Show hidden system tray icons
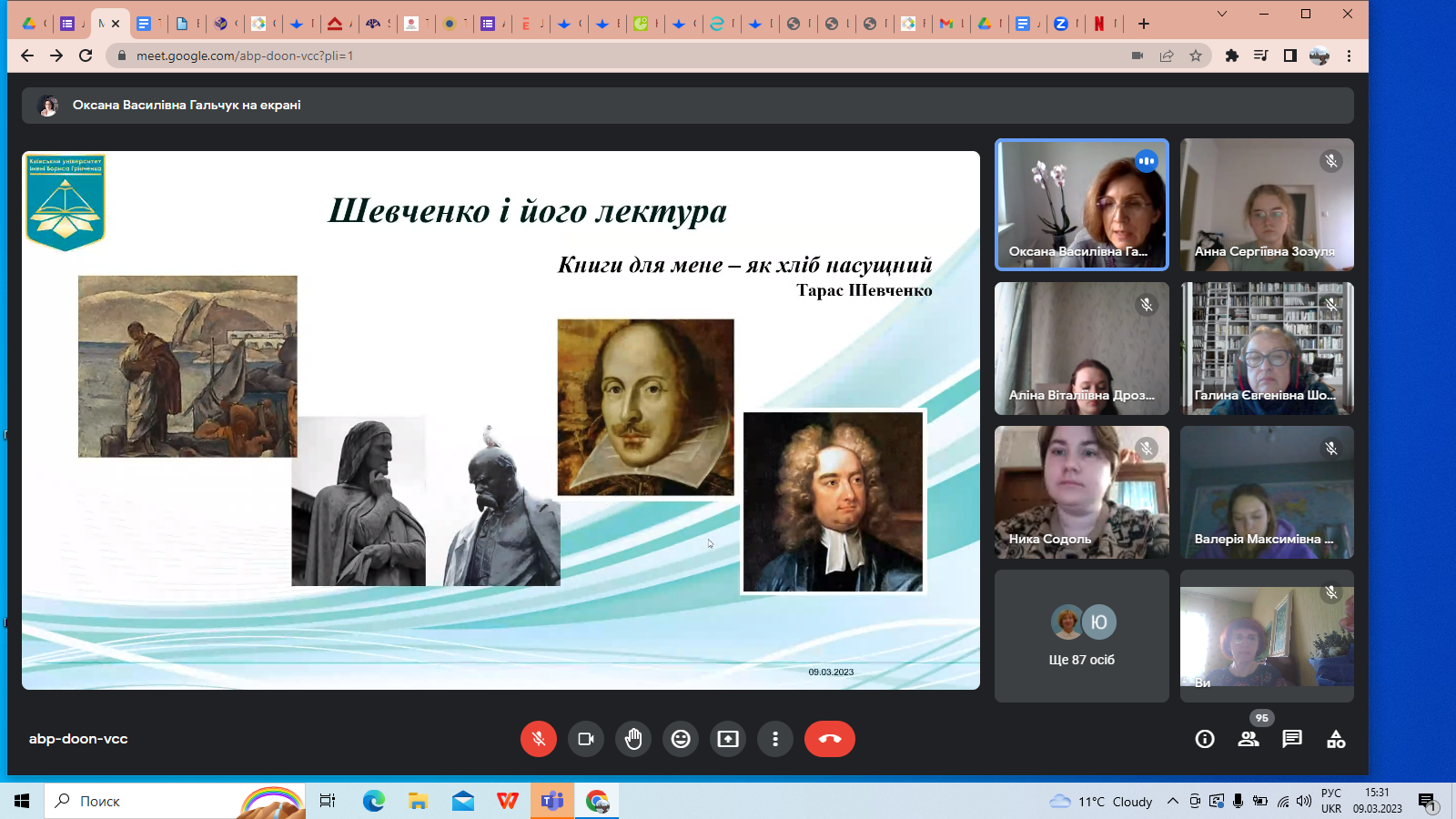This screenshot has height=819, width=1456. (1173, 801)
